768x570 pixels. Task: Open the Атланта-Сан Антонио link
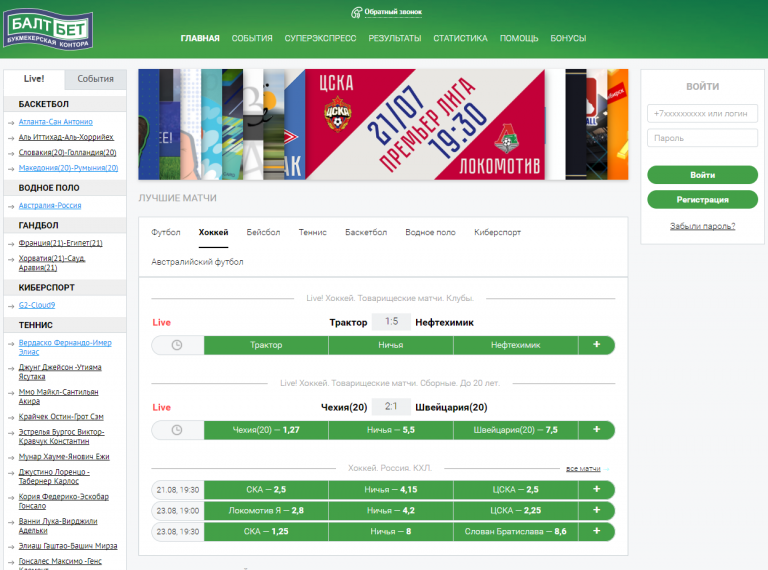(x=55, y=122)
